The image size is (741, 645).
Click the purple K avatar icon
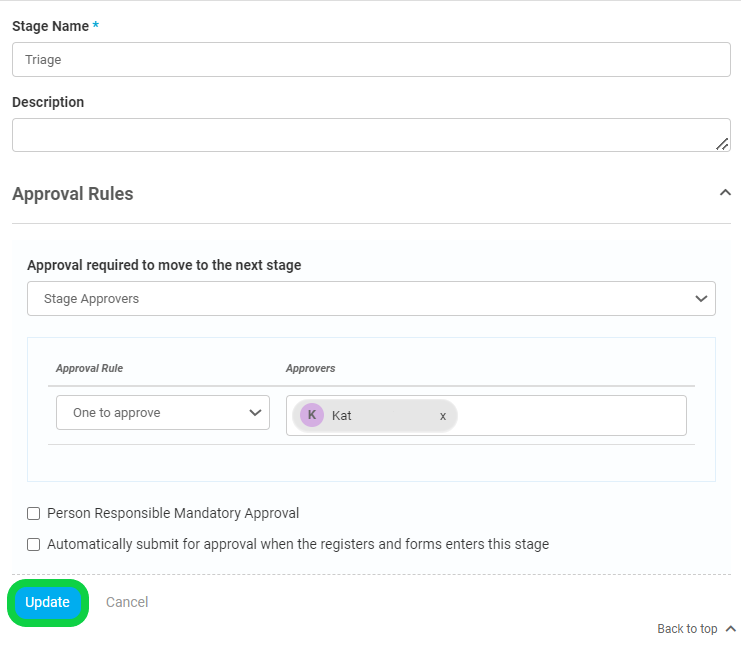(312, 415)
